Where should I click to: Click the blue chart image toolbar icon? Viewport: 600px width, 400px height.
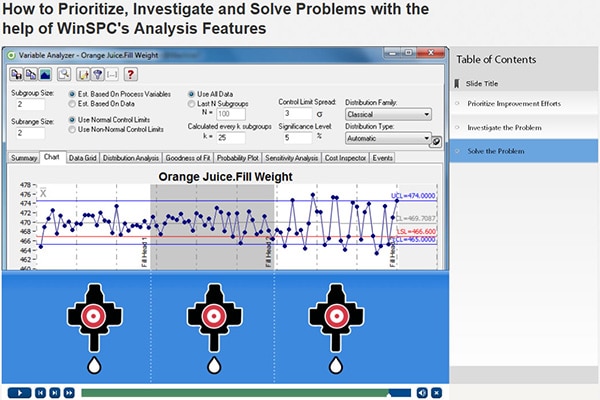pos(45,74)
